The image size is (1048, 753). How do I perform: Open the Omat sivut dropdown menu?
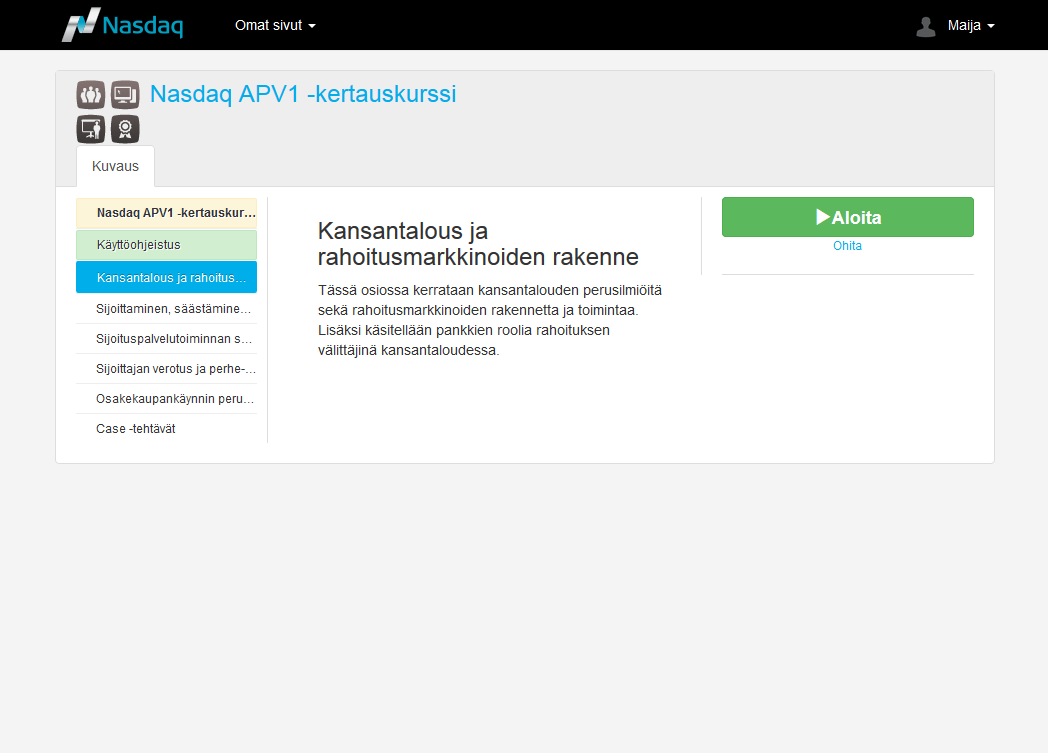(275, 25)
